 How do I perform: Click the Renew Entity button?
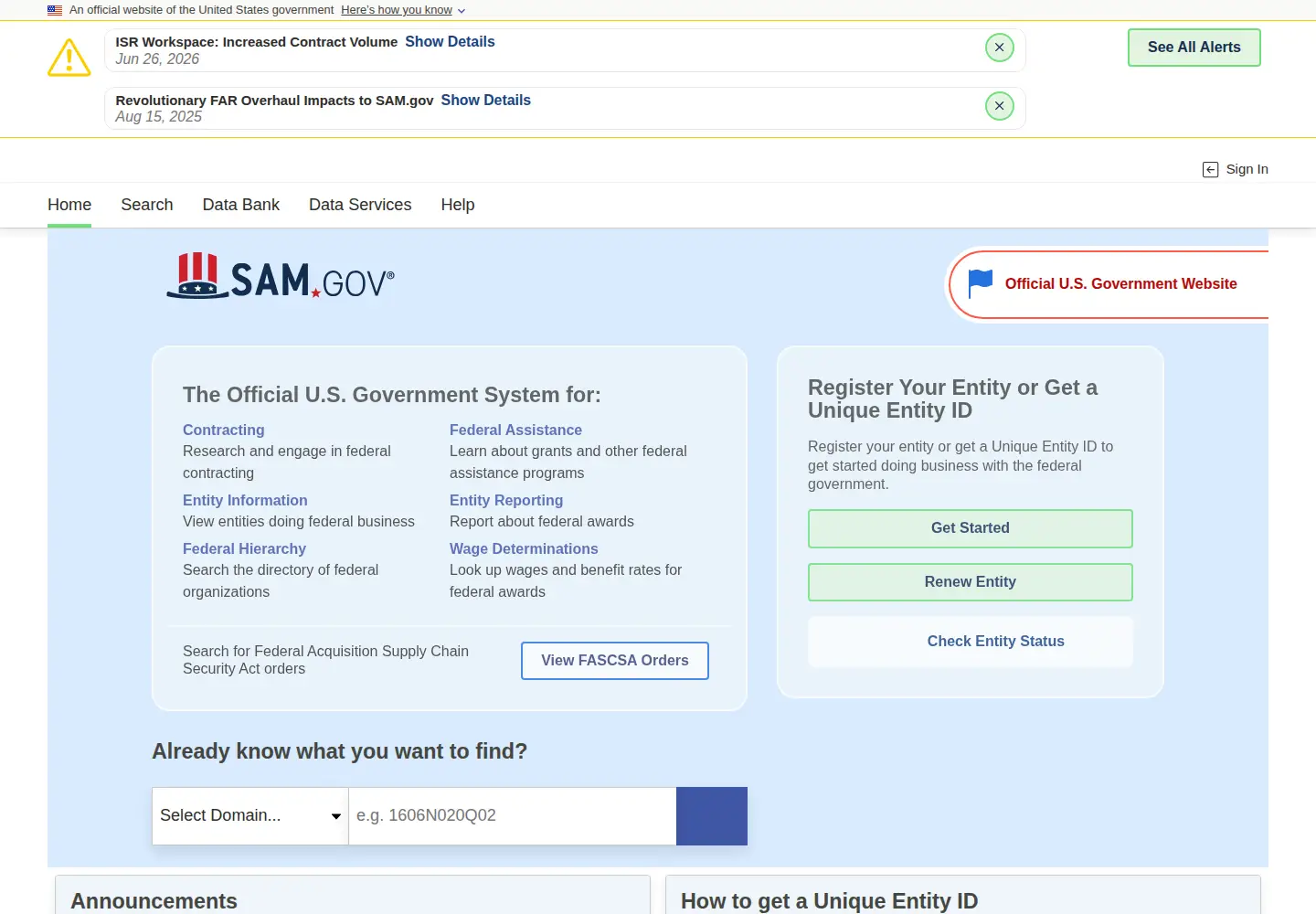[971, 582]
